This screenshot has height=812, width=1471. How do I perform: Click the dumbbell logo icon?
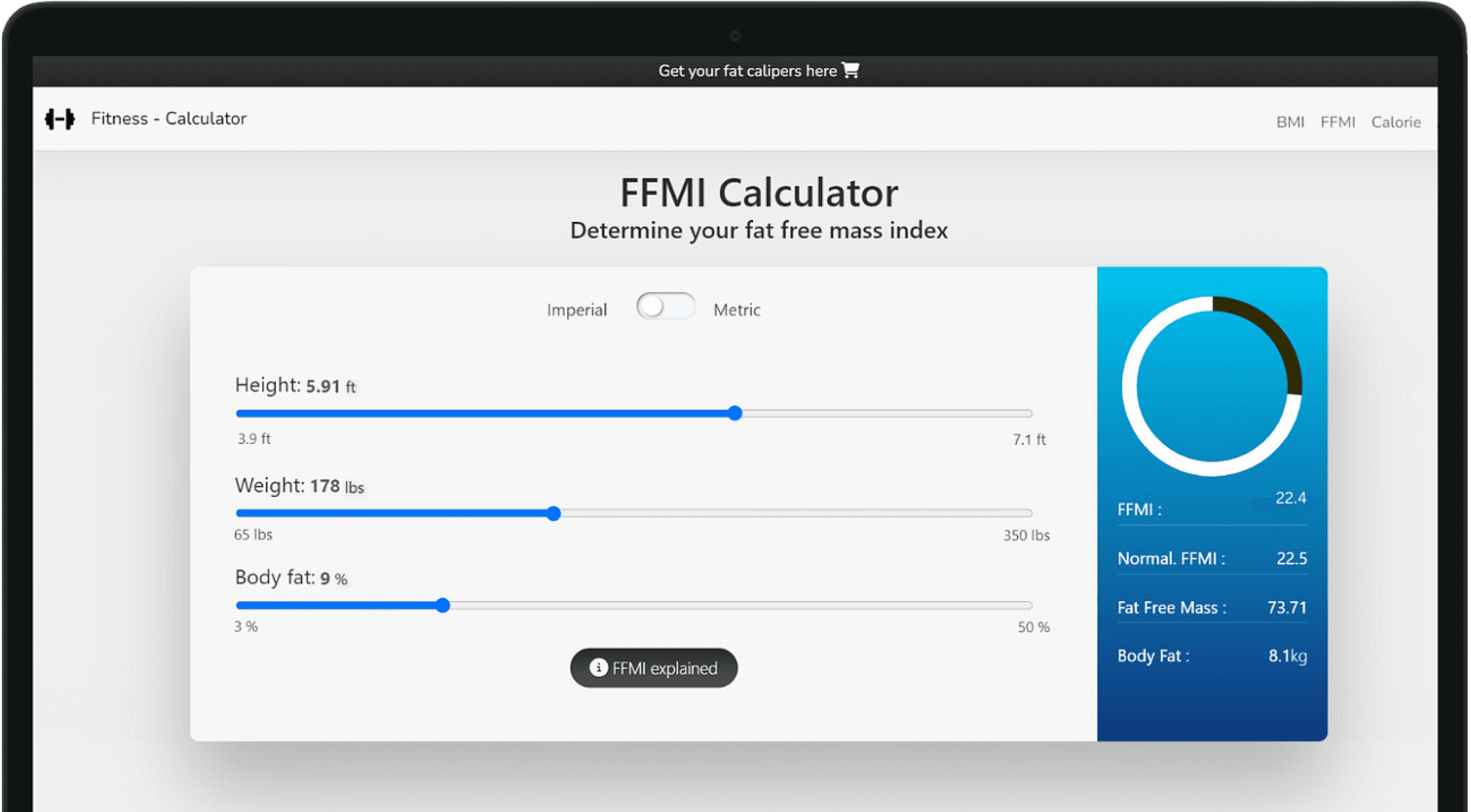[60, 119]
